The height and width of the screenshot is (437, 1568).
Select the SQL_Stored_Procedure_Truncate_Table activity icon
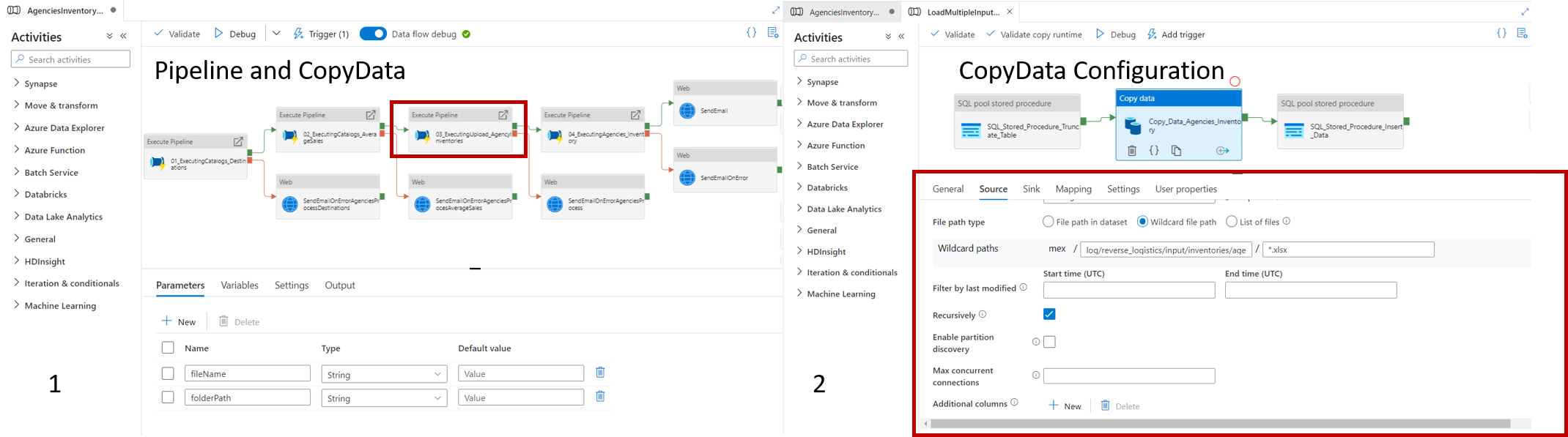[971, 130]
